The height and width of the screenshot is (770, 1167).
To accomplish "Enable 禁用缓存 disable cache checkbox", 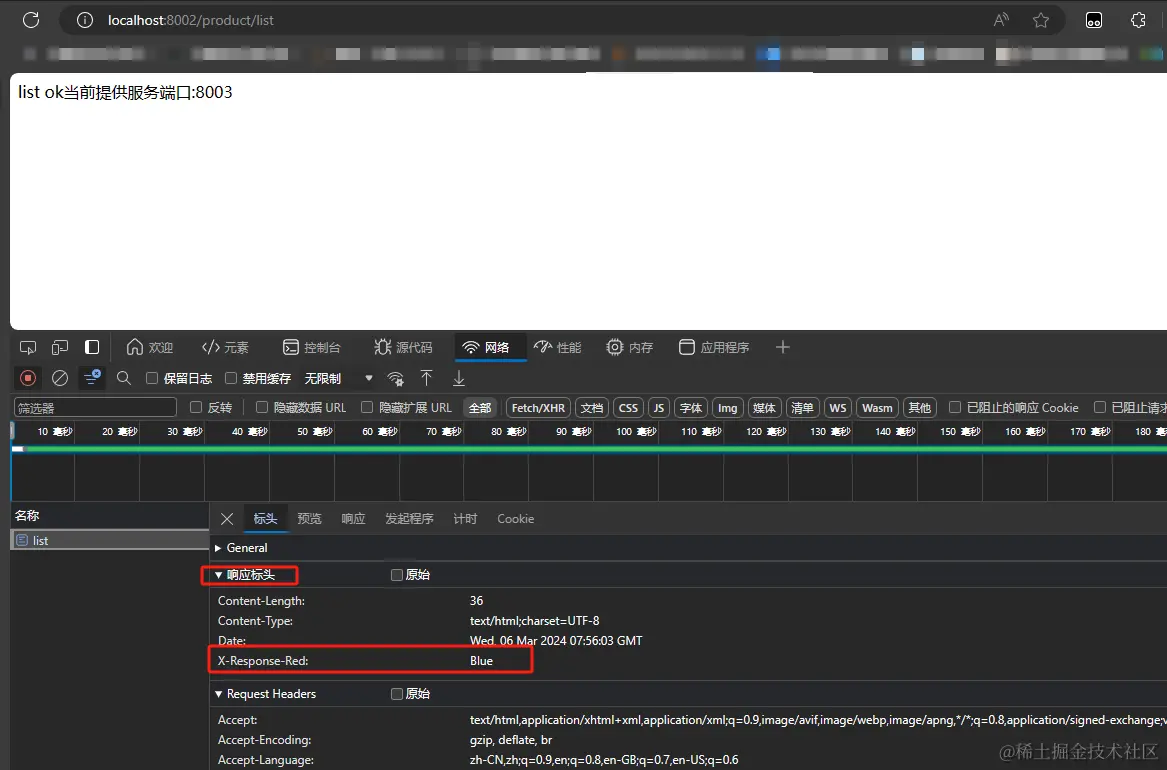I will 231,378.
